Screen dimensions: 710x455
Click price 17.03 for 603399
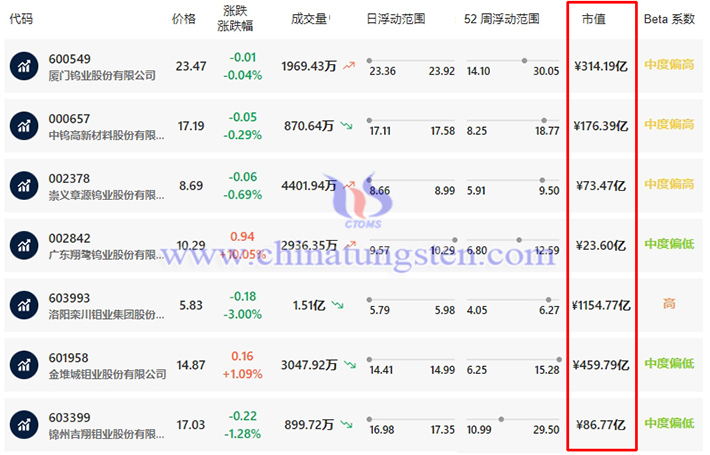click(x=191, y=425)
